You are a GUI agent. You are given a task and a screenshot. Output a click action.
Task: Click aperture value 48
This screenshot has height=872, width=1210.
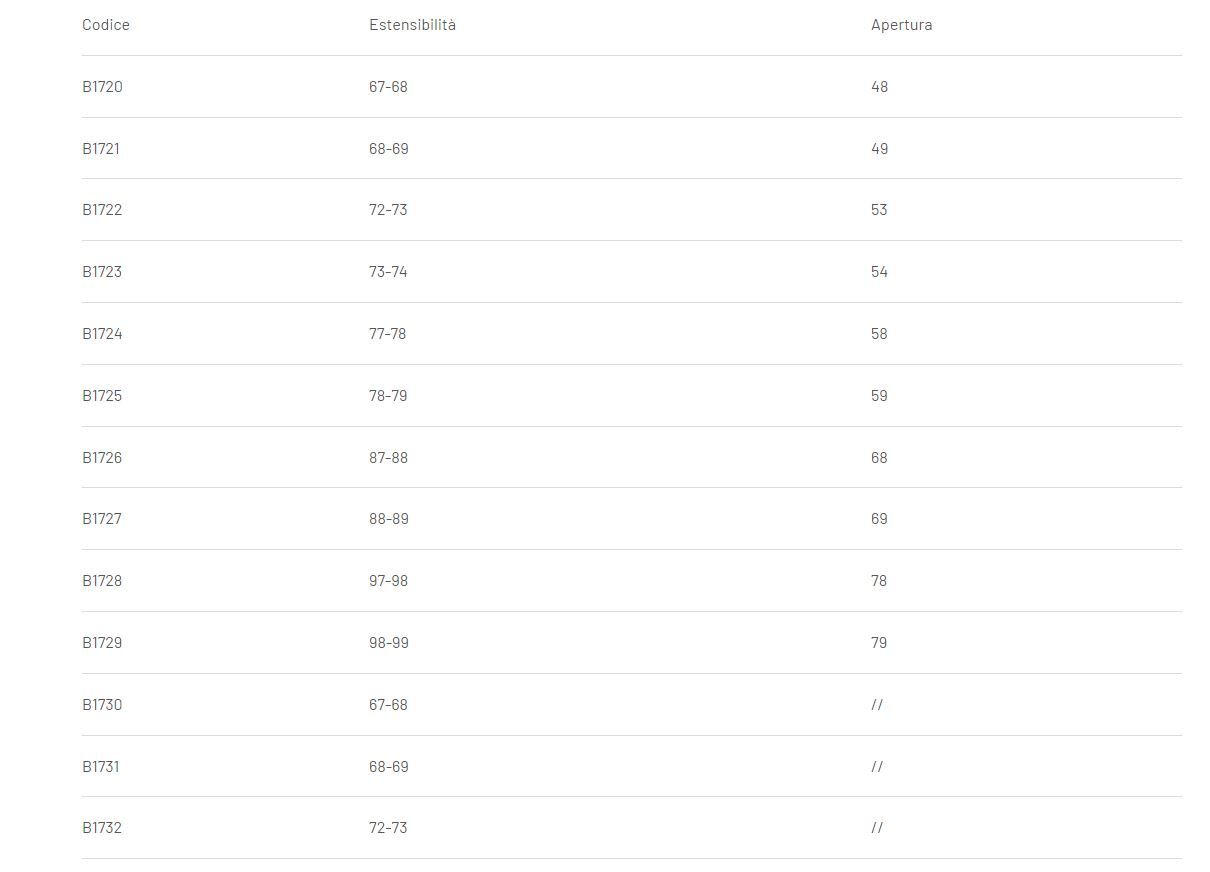point(879,87)
